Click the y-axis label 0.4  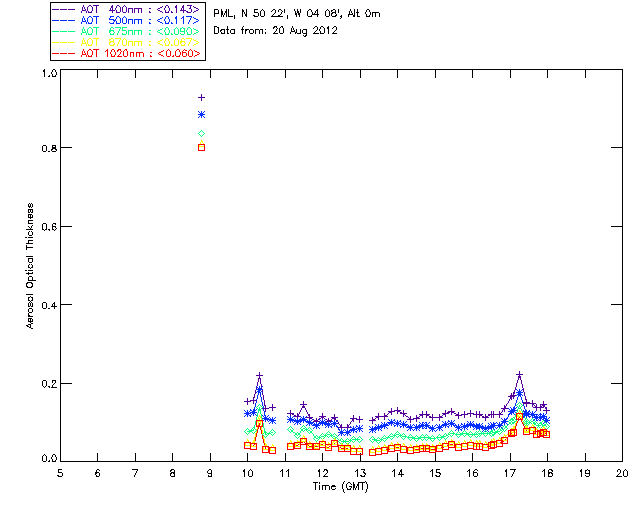pyautogui.click(x=49, y=305)
